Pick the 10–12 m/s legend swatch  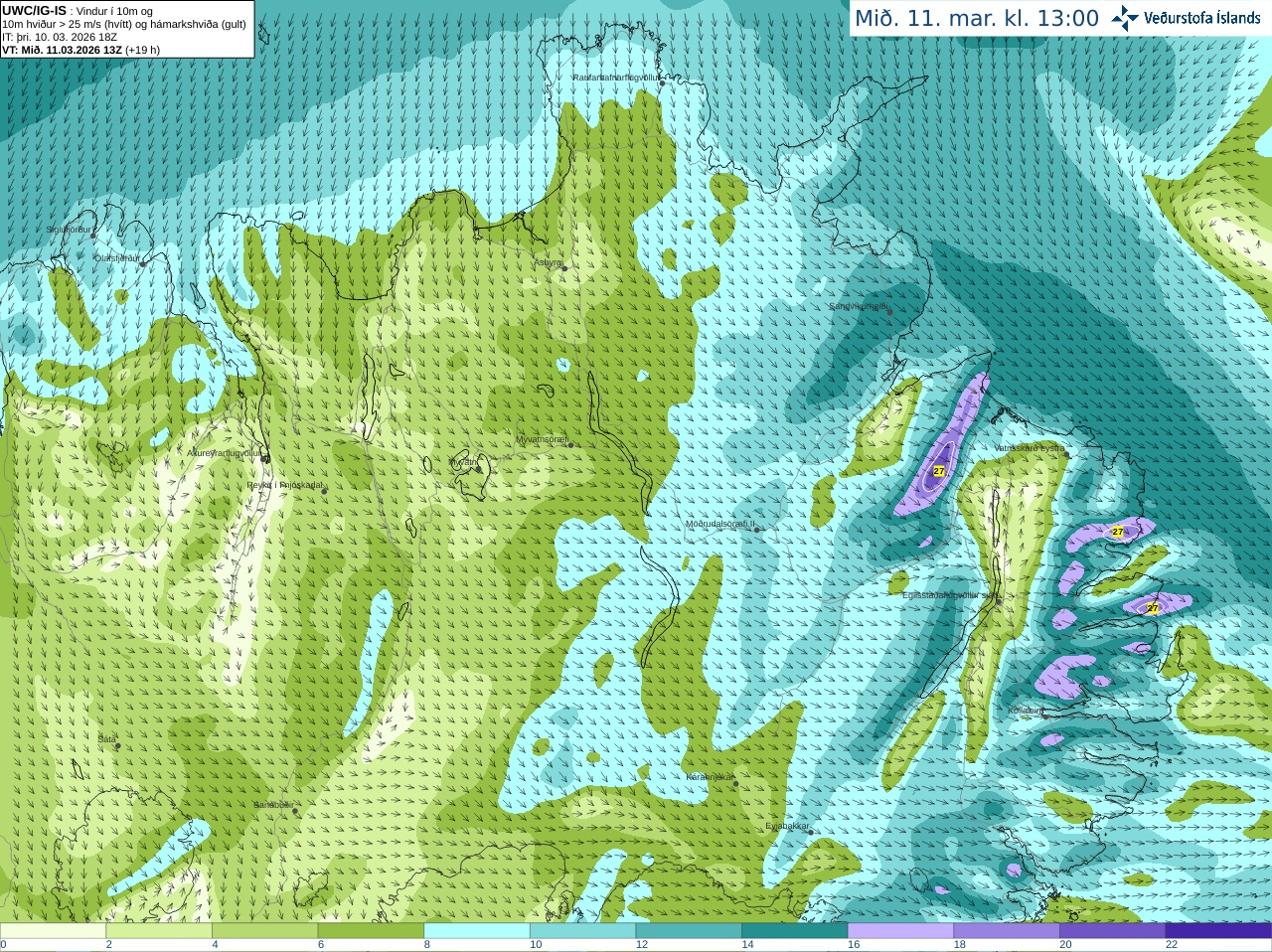coord(583,931)
